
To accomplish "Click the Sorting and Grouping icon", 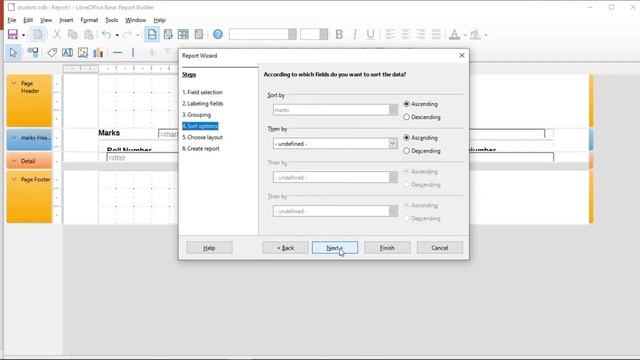I will 183,35.
